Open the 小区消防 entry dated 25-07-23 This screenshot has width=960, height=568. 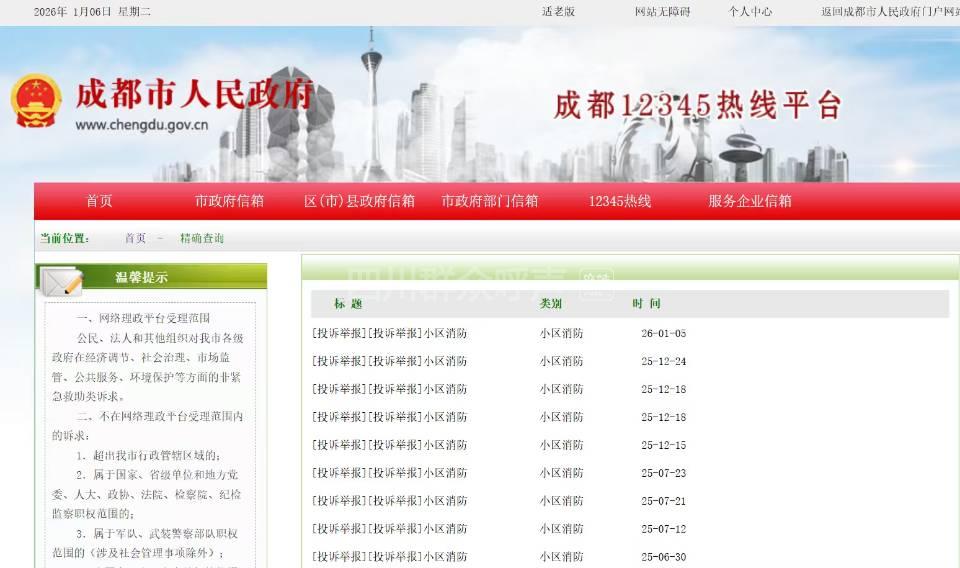pos(389,474)
